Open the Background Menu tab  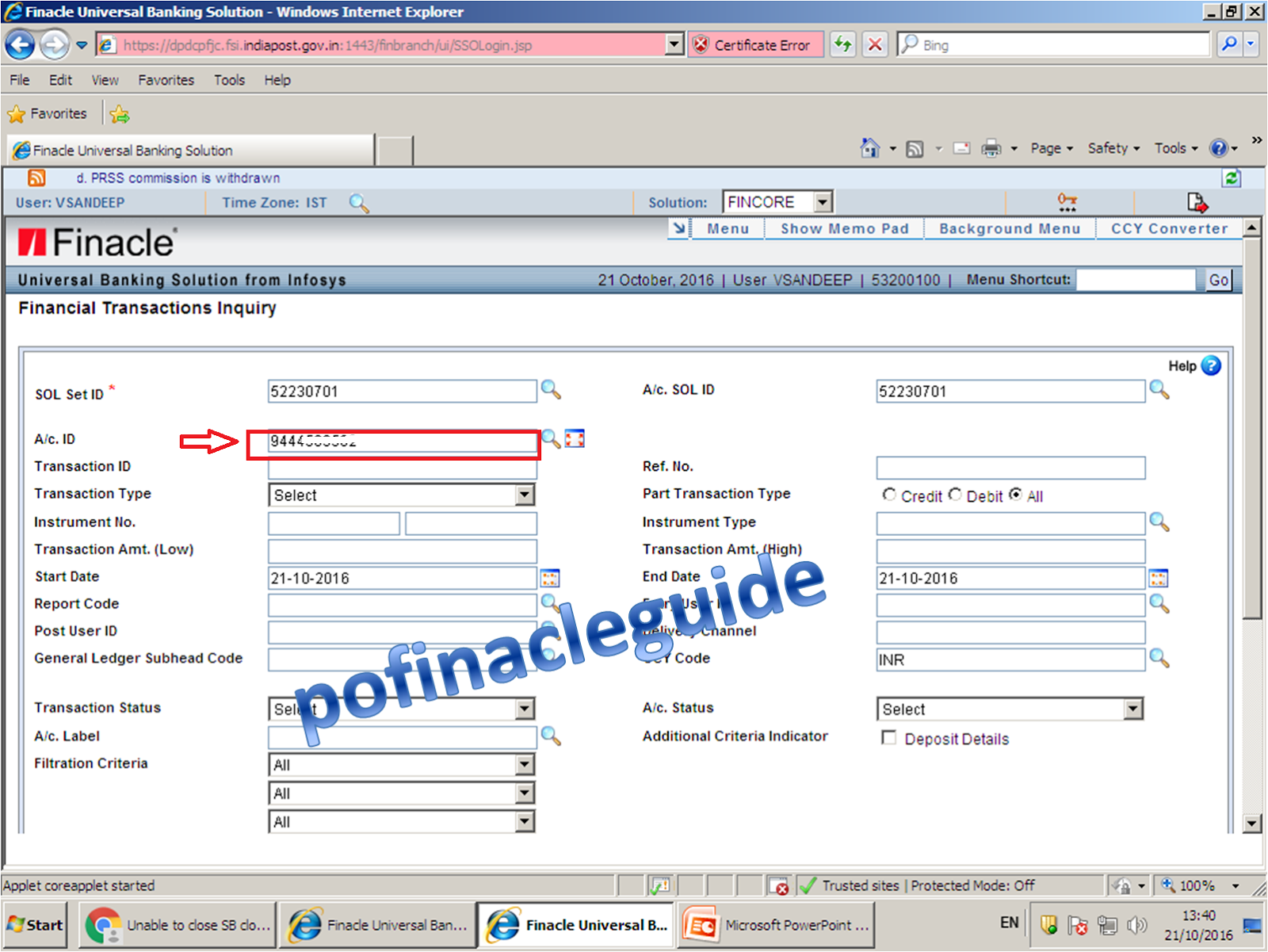pos(1010,228)
